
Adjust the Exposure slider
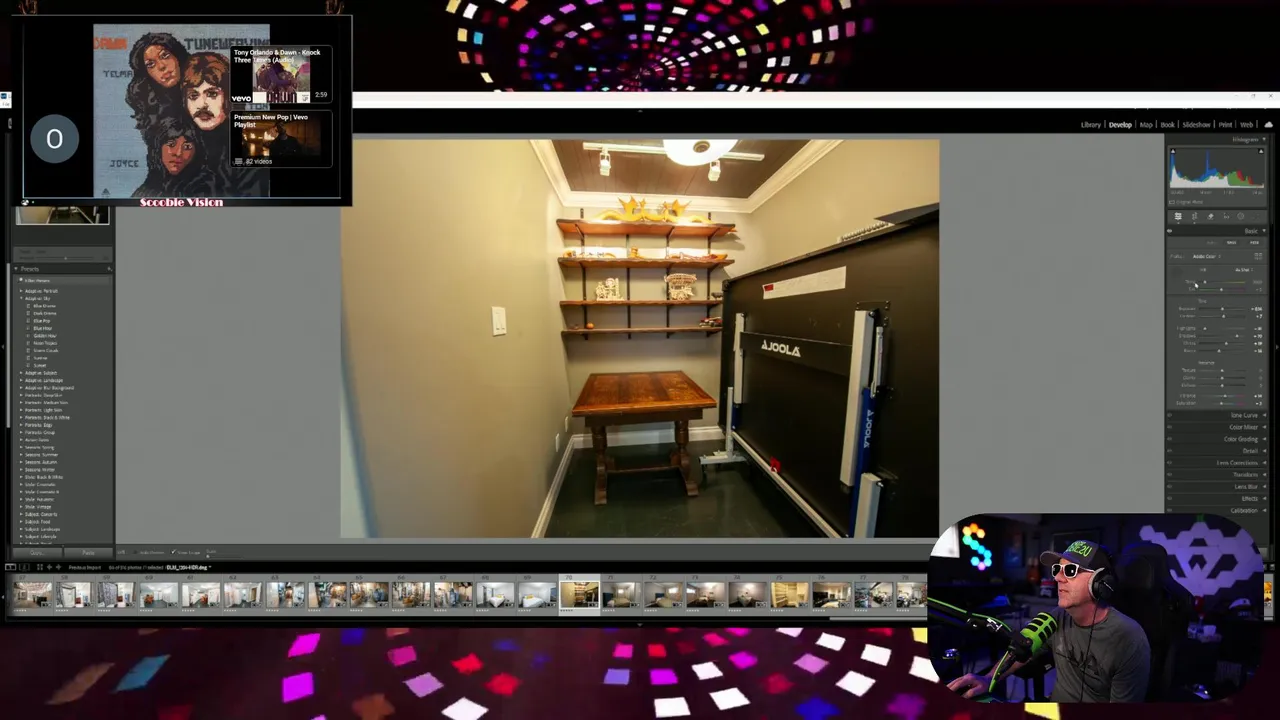coord(1222,309)
